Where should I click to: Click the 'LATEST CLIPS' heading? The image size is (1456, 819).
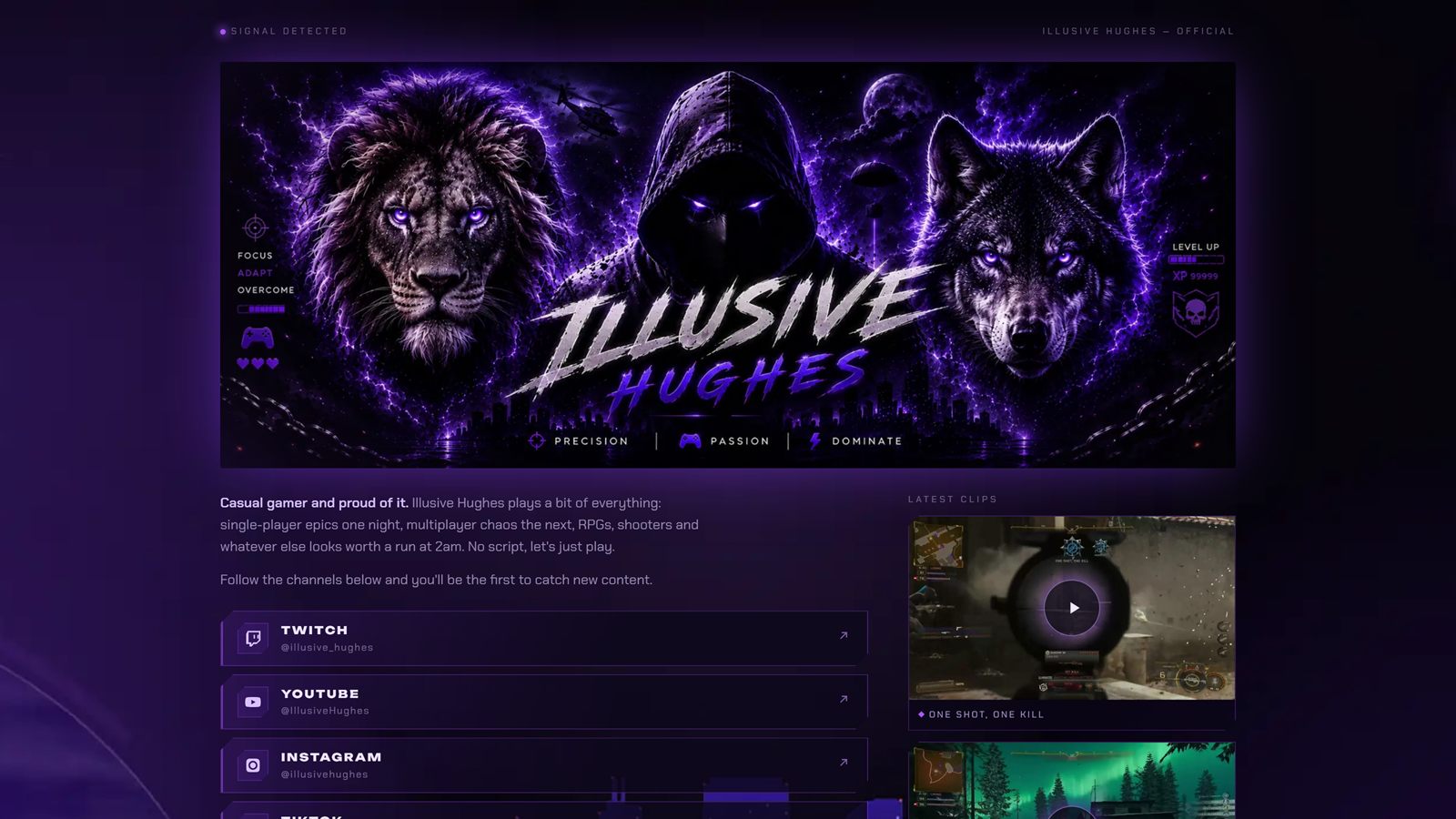[953, 499]
